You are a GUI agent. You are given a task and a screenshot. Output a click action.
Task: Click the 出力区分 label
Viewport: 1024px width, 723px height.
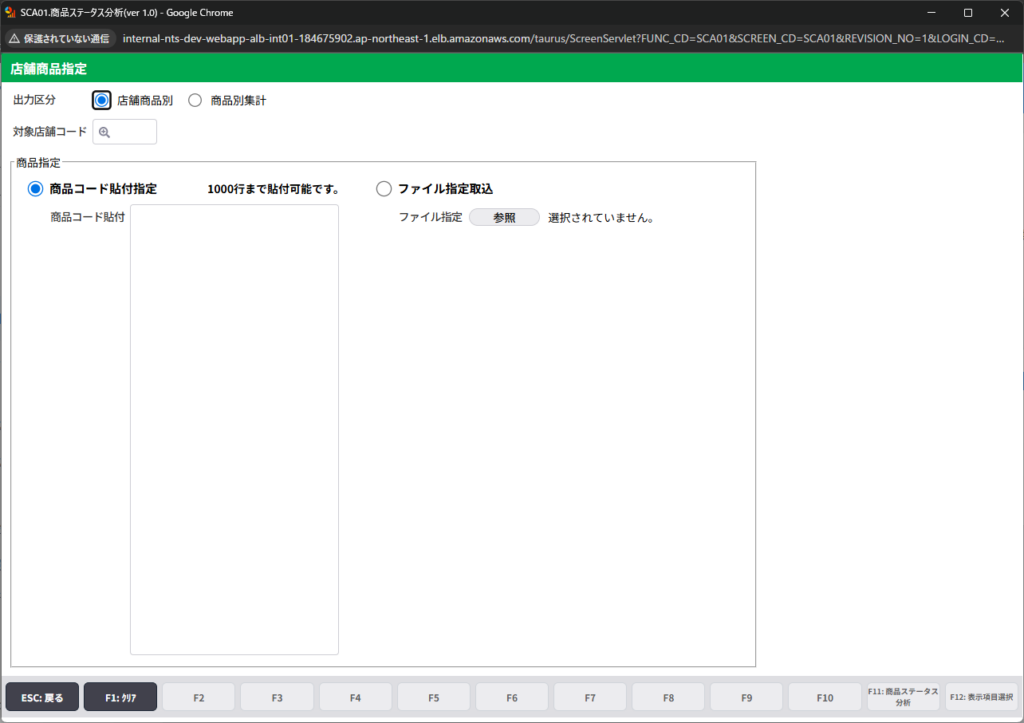pos(35,100)
